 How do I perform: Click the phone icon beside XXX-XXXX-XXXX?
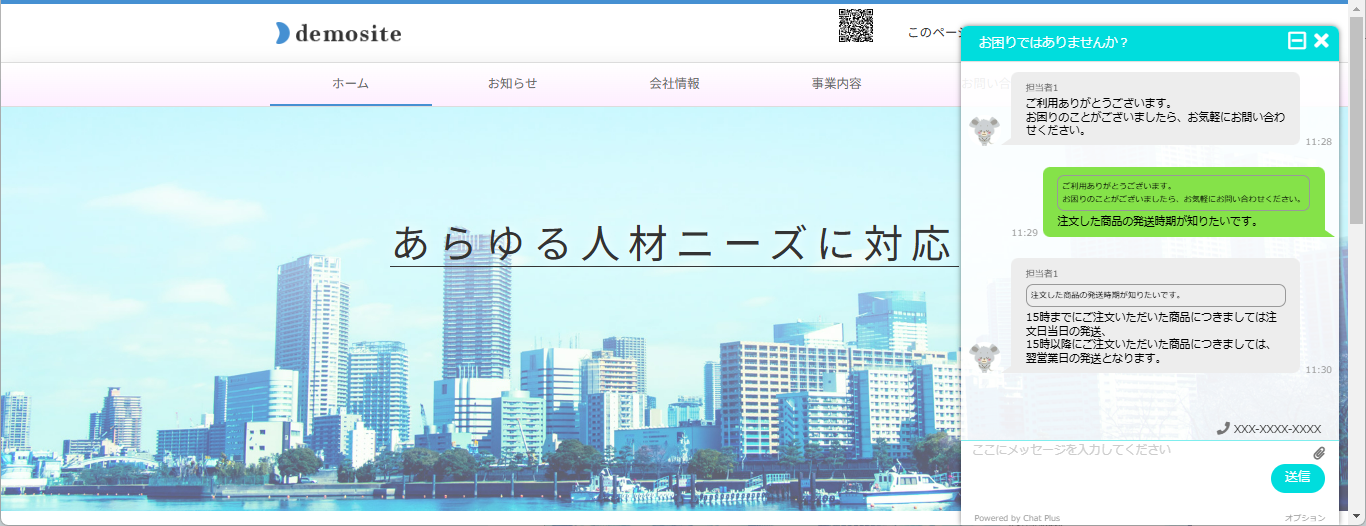click(x=1223, y=428)
